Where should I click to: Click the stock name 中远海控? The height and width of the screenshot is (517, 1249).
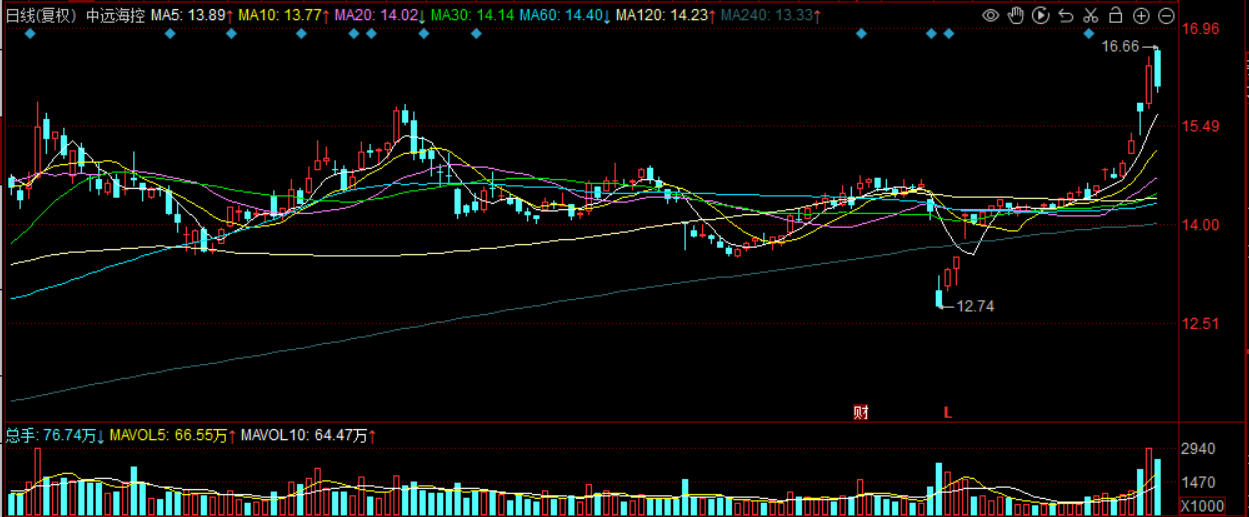pos(116,15)
